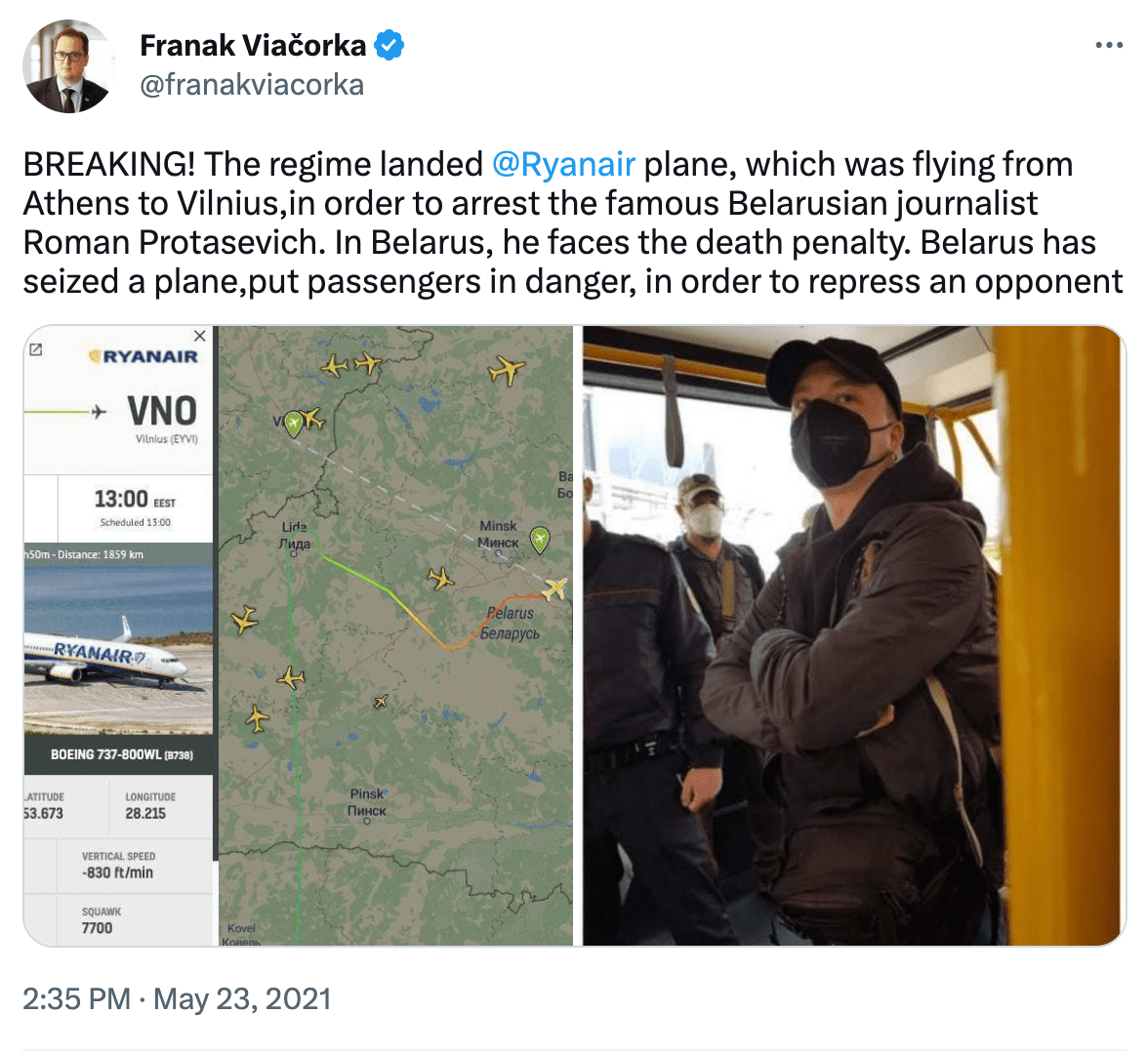
Task: Click the blue verified badge
Action: pyautogui.click(x=389, y=45)
